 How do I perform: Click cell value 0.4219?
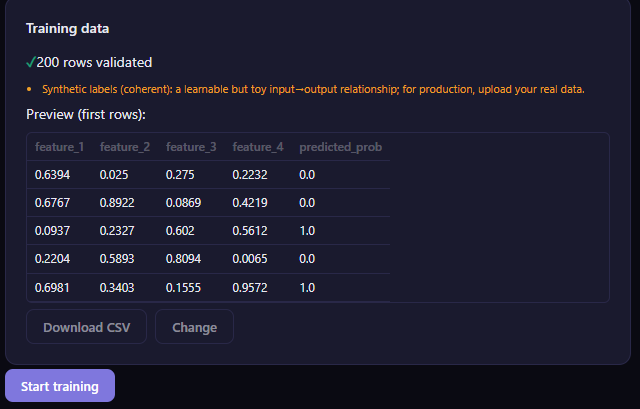tap(250, 203)
